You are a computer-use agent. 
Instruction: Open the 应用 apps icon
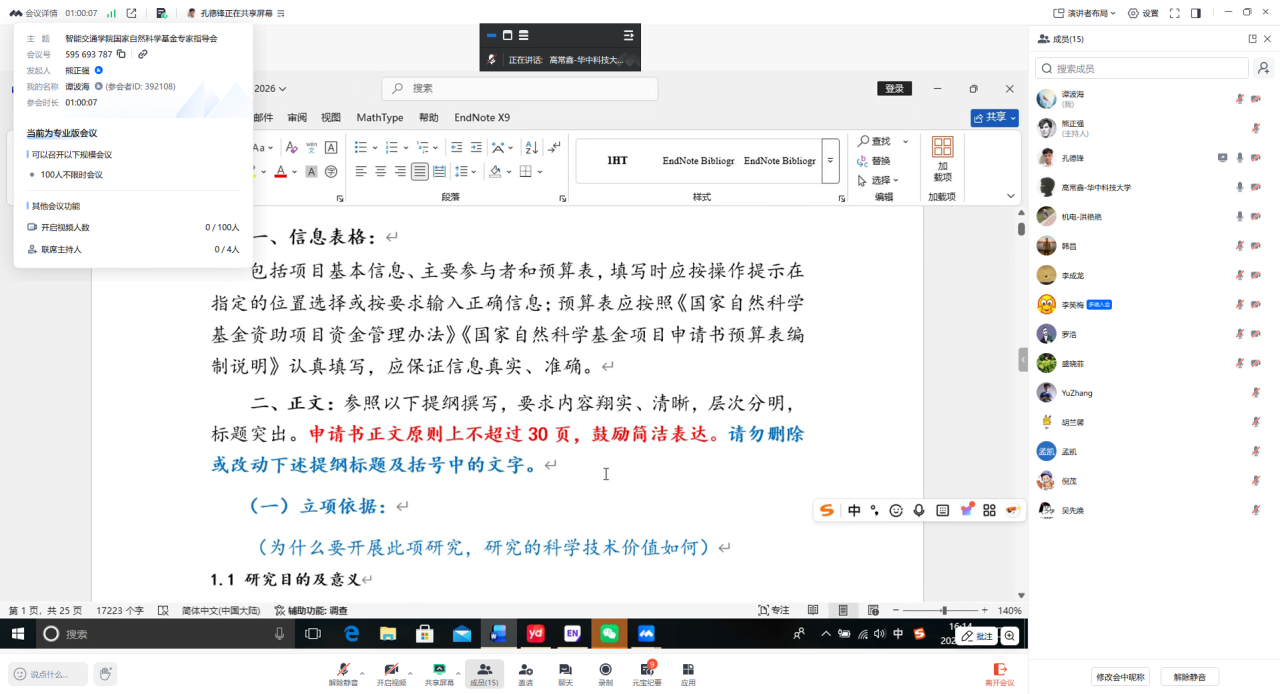click(688, 670)
